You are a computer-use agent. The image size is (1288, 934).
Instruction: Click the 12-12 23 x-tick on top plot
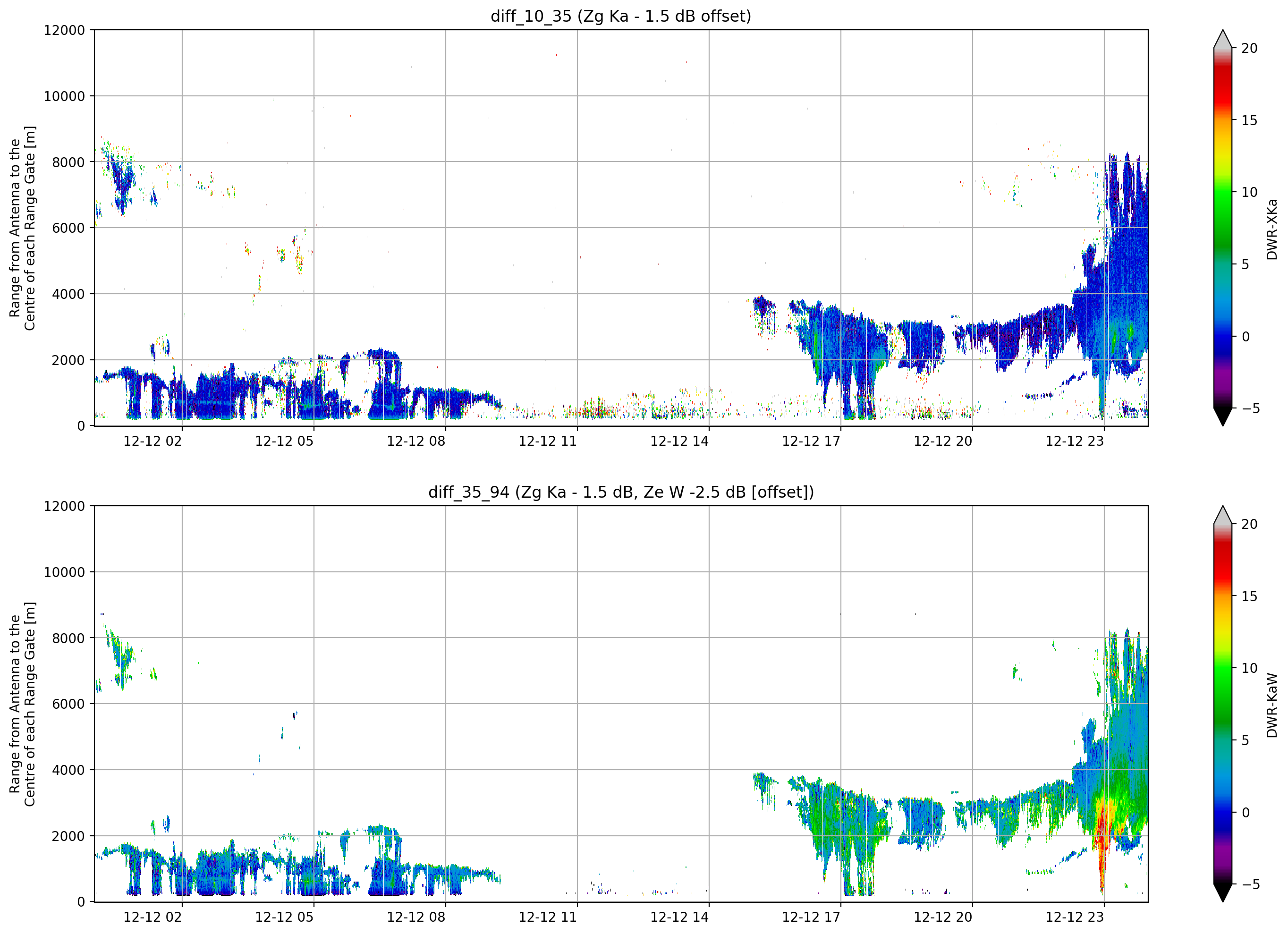(1075, 441)
